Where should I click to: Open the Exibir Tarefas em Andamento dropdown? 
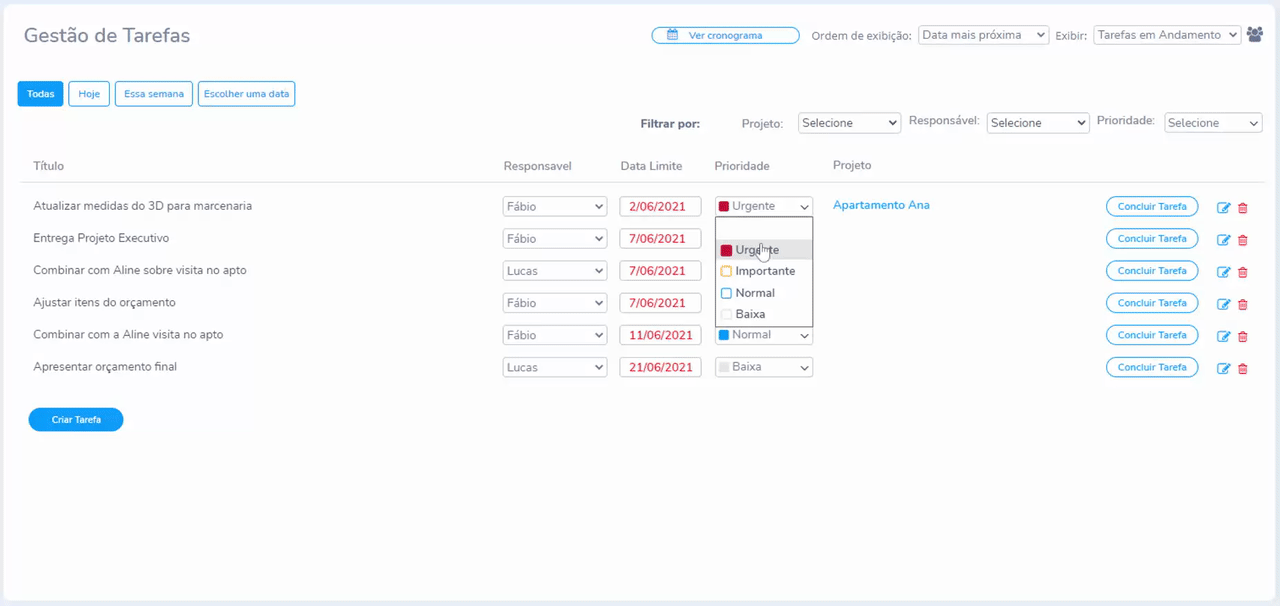click(x=1167, y=35)
